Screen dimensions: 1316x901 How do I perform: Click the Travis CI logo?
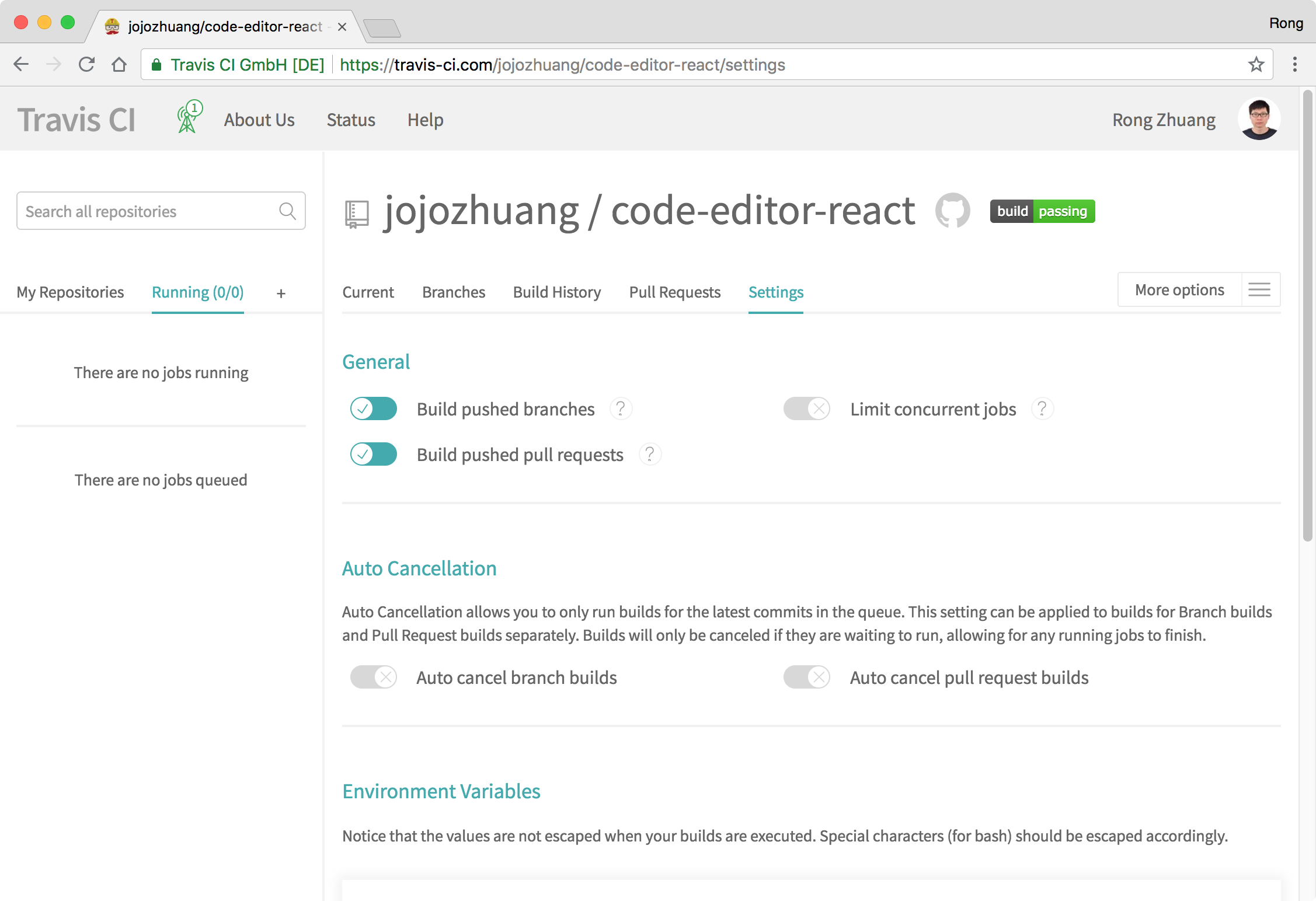(x=76, y=120)
